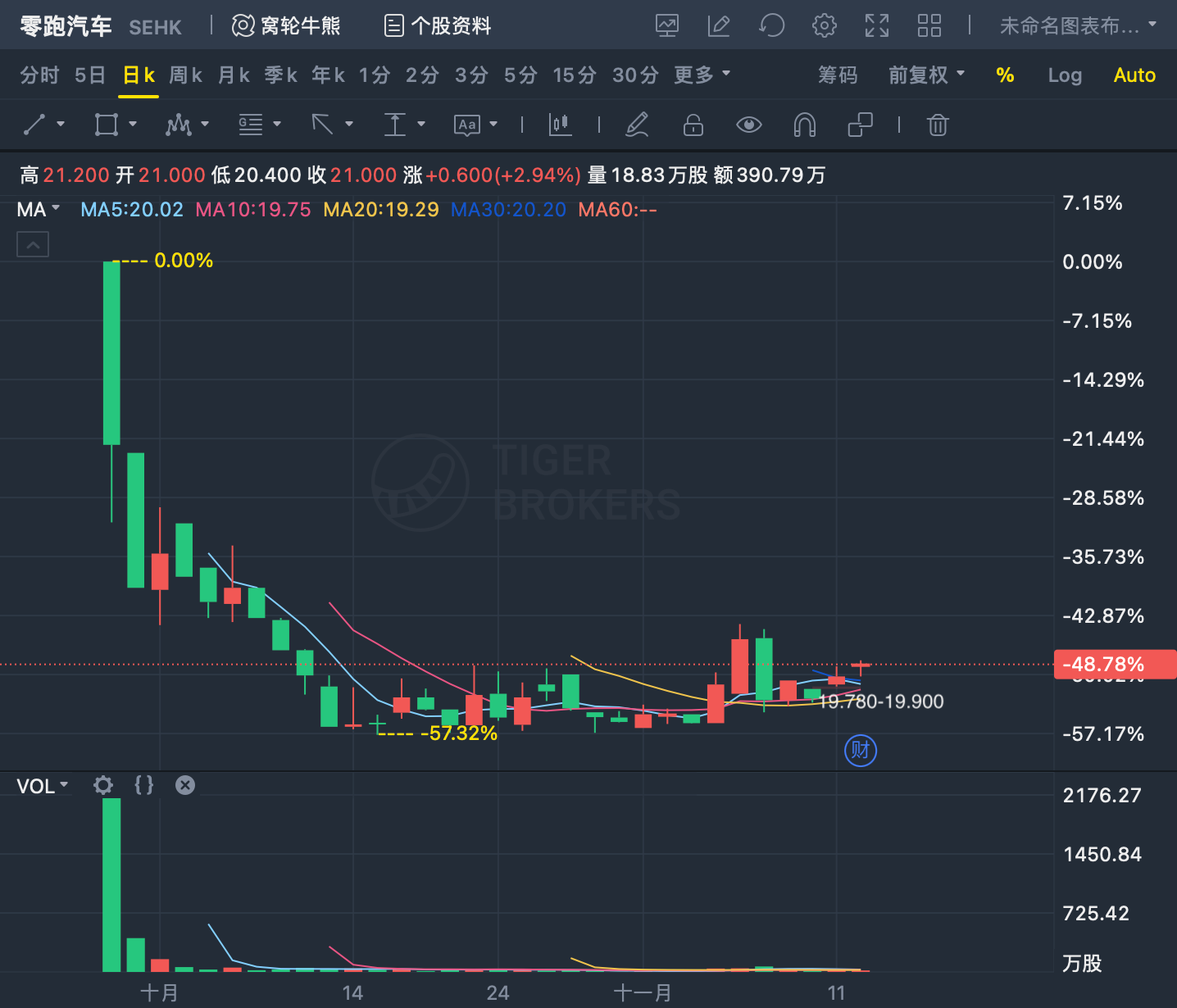Click the MA5:20.02 legend label
Screen dimensions: 1177x1008
click(132, 210)
